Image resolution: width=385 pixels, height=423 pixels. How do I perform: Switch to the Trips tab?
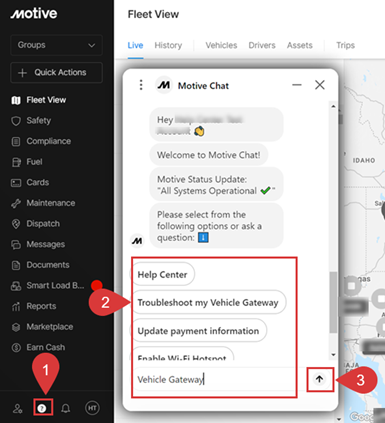(345, 45)
